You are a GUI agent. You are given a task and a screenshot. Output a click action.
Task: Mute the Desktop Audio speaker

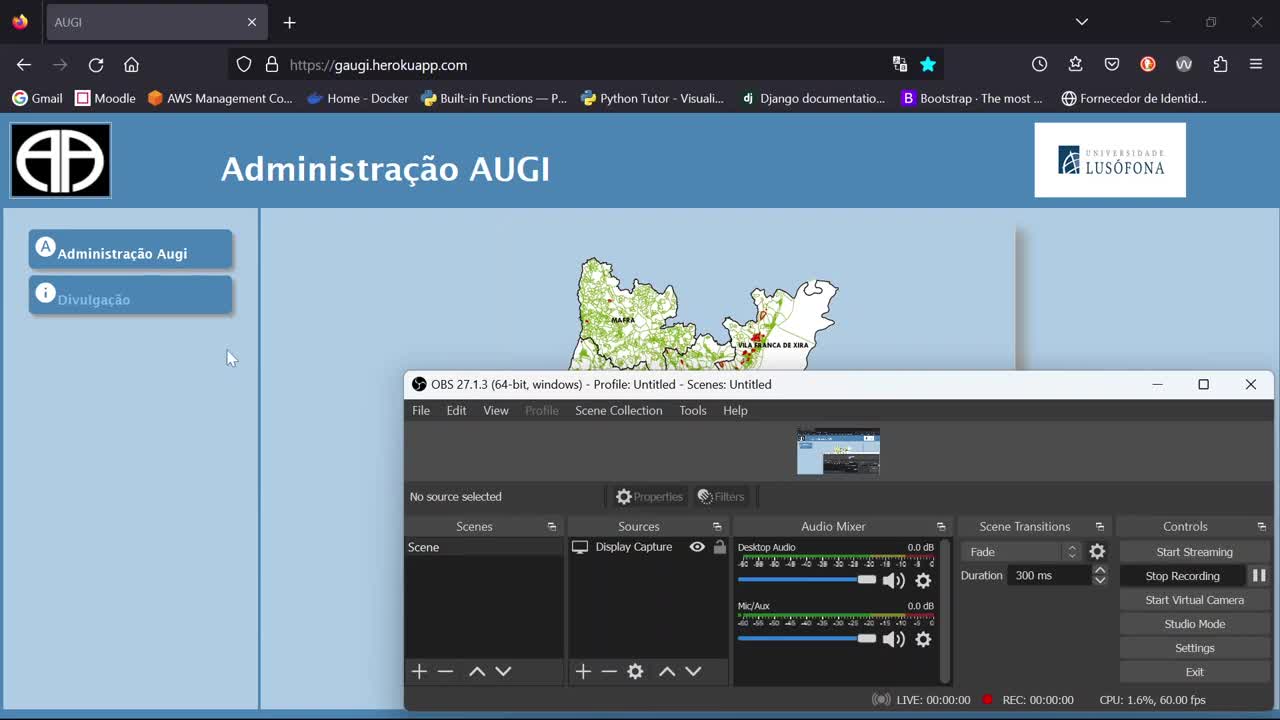pyautogui.click(x=893, y=580)
